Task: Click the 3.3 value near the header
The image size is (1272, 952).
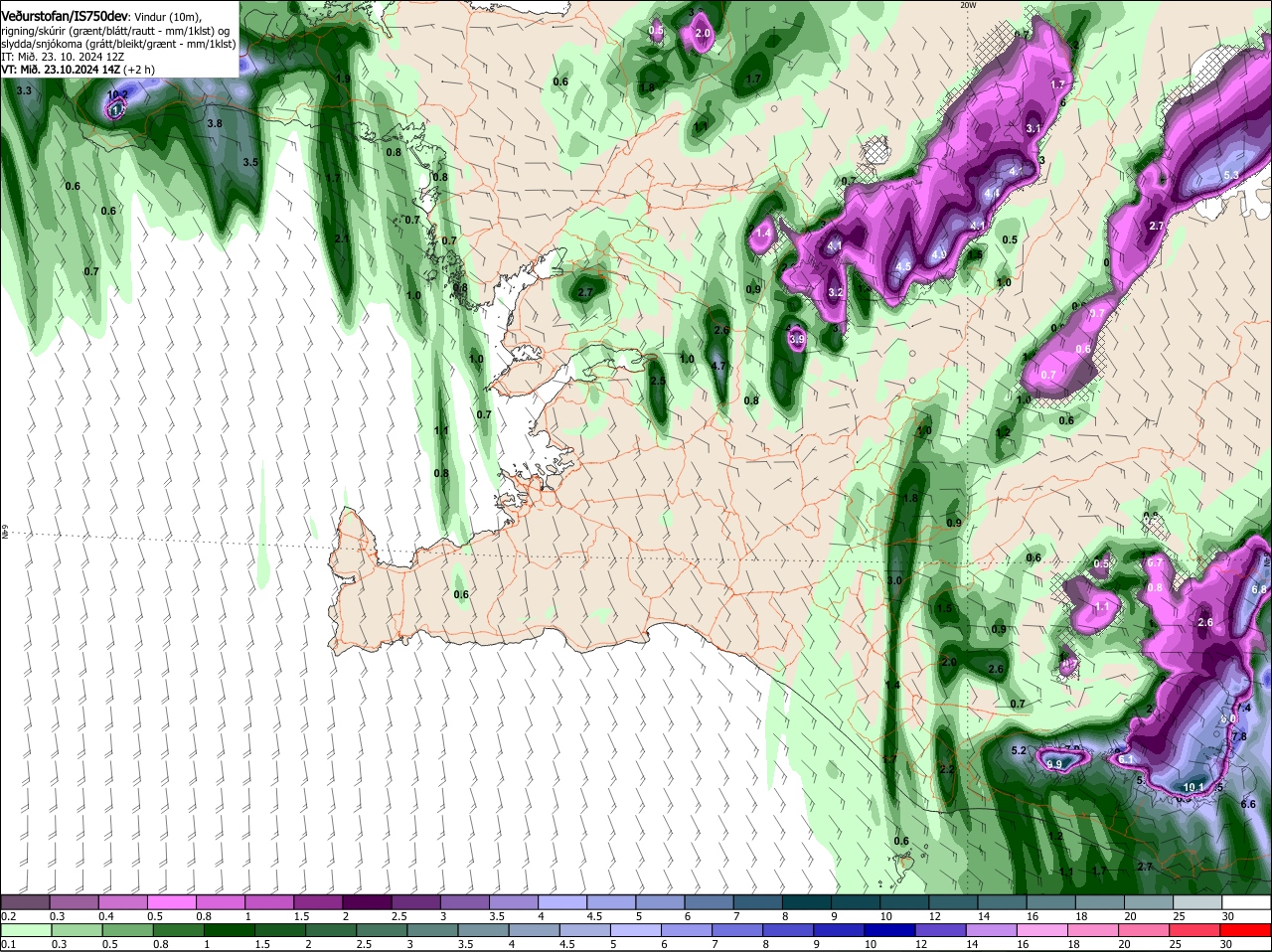Action: click(x=24, y=91)
